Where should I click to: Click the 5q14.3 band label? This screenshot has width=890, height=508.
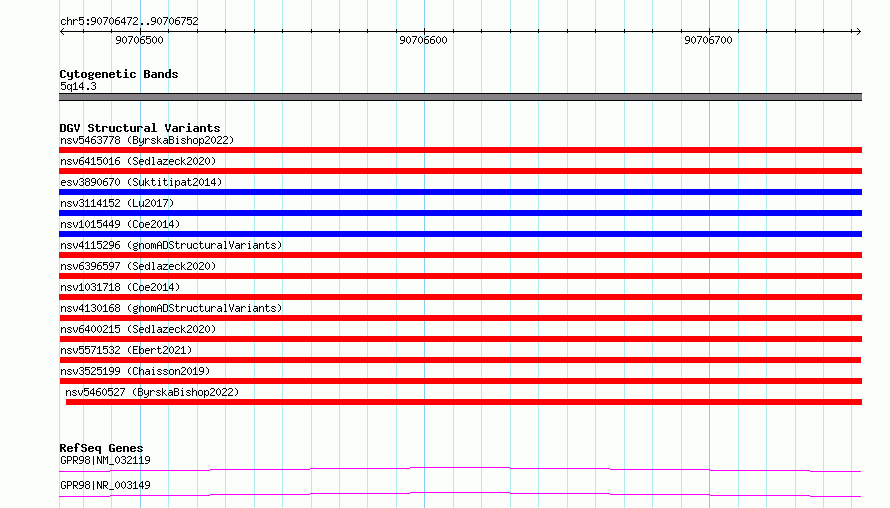coord(78,86)
